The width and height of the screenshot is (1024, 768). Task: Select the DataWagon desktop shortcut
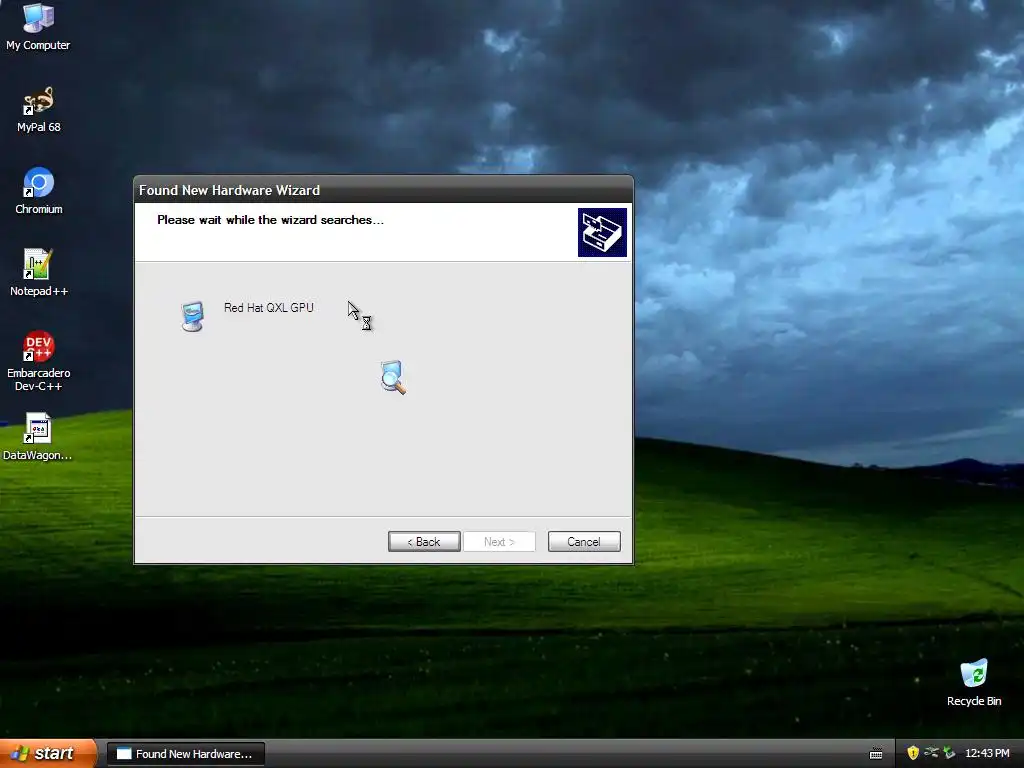click(x=38, y=437)
